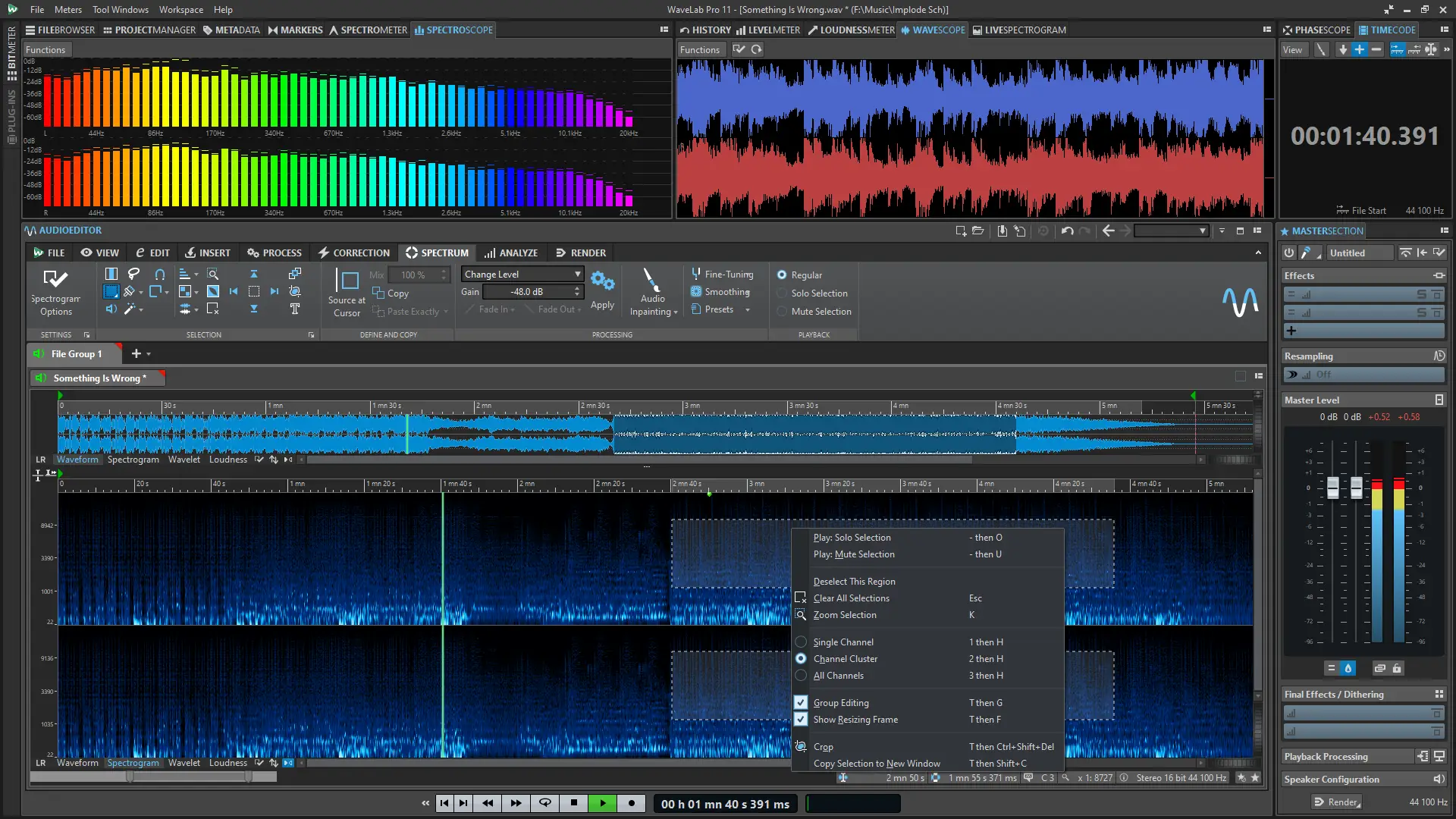
Task: Switch to the Analyze ribbon tab
Action: tap(510, 253)
